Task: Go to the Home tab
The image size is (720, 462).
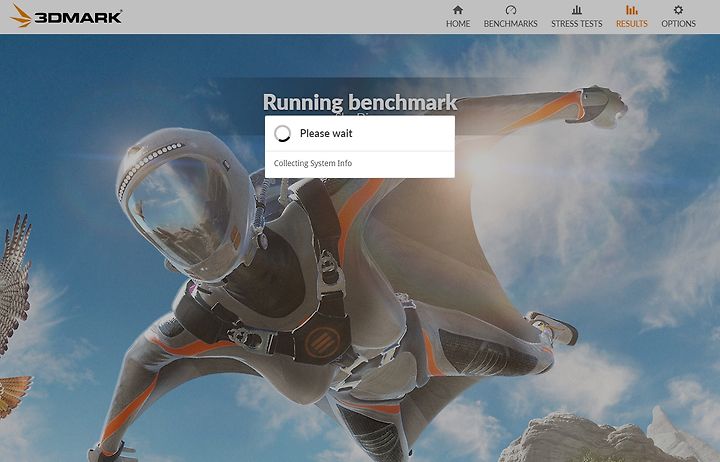Action: coord(458,17)
